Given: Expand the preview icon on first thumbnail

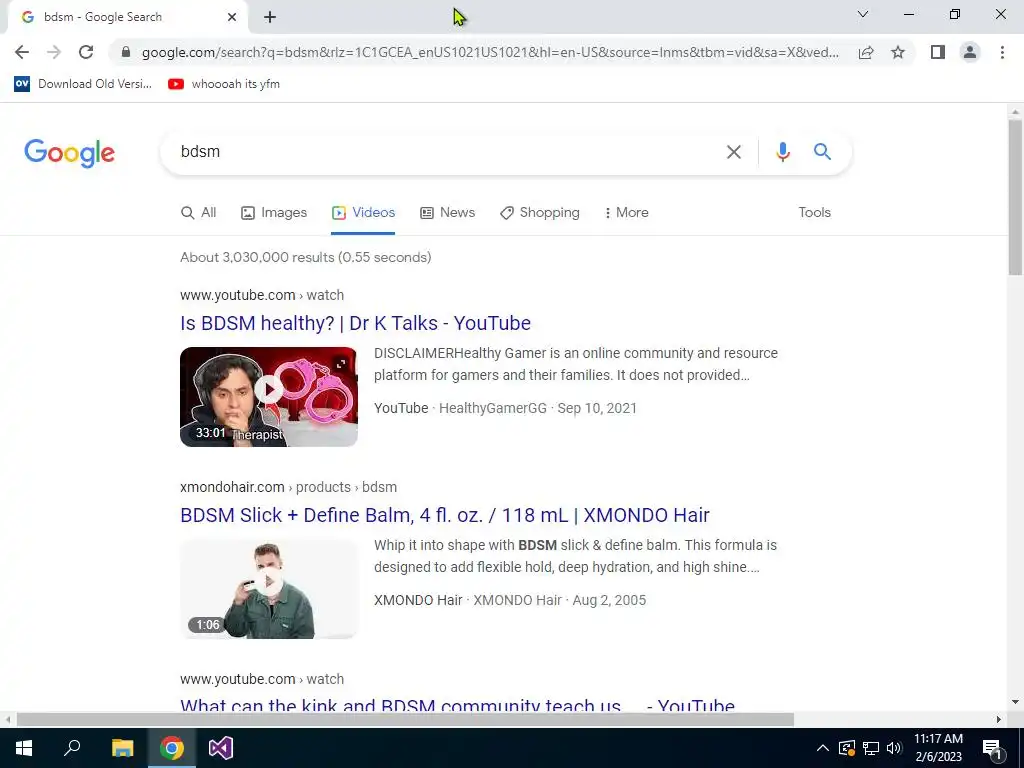Looking at the screenshot, I should [x=341, y=364].
